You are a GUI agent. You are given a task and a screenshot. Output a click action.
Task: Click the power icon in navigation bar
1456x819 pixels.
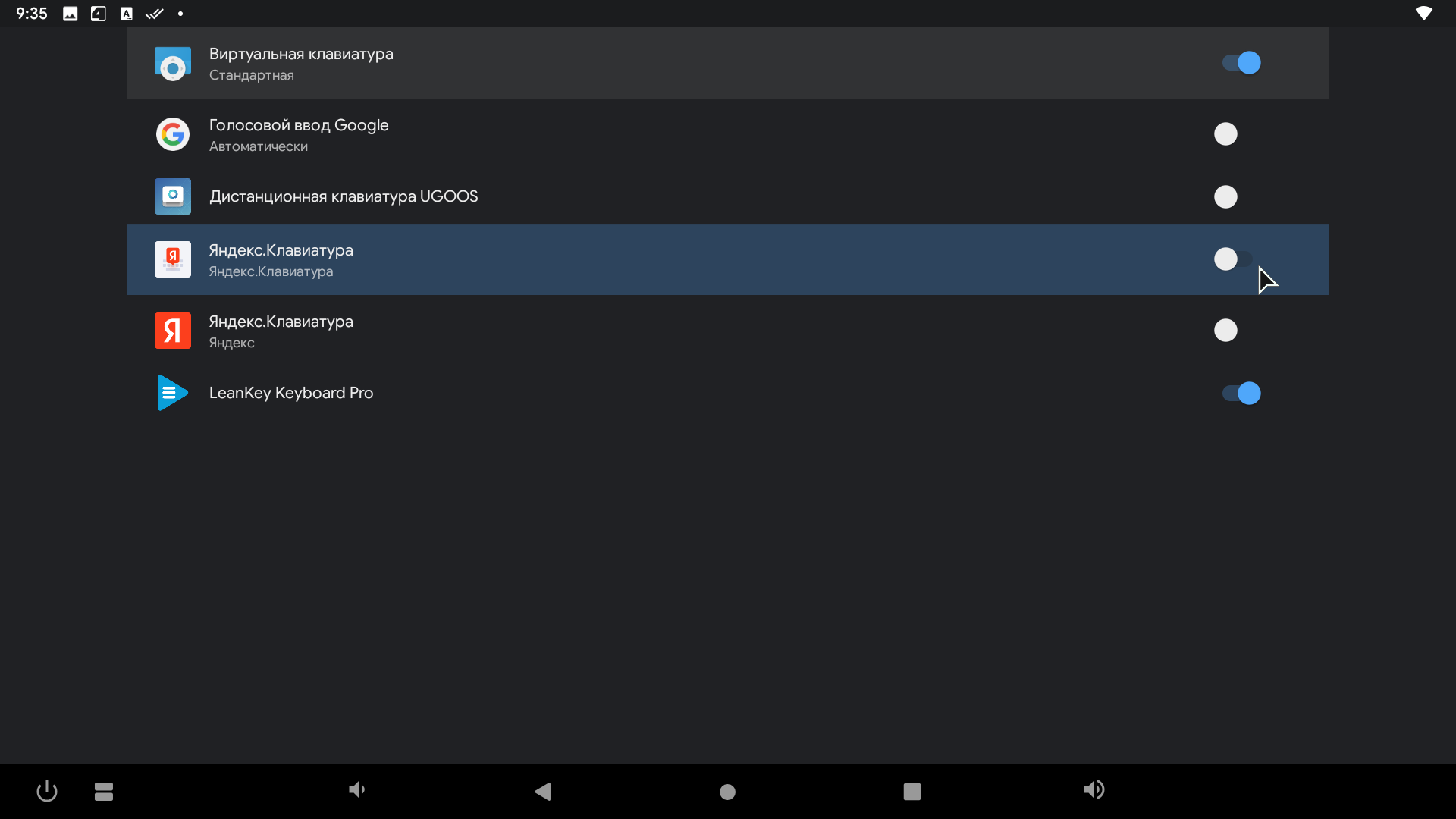click(47, 791)
